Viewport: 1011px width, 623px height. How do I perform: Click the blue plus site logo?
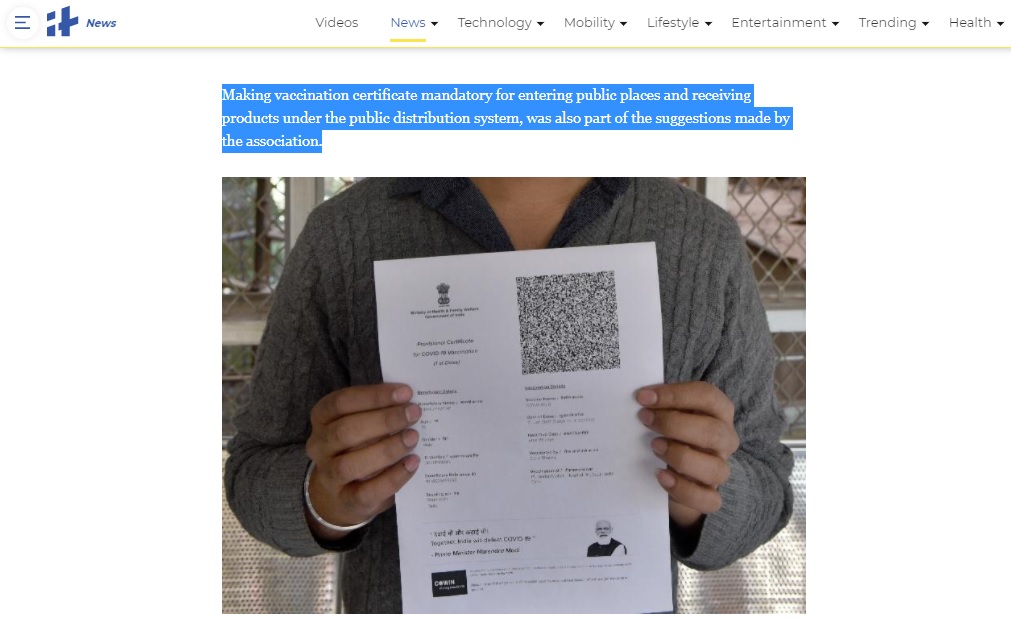point(63,22)
